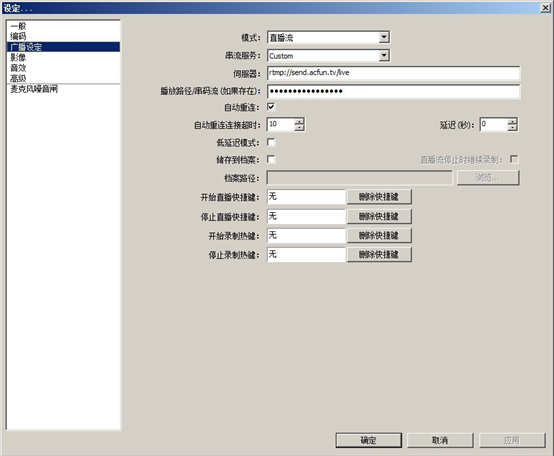Increase the 延迟 (秒) value using up arrow
Screen dimensions: 554x456
512,121
